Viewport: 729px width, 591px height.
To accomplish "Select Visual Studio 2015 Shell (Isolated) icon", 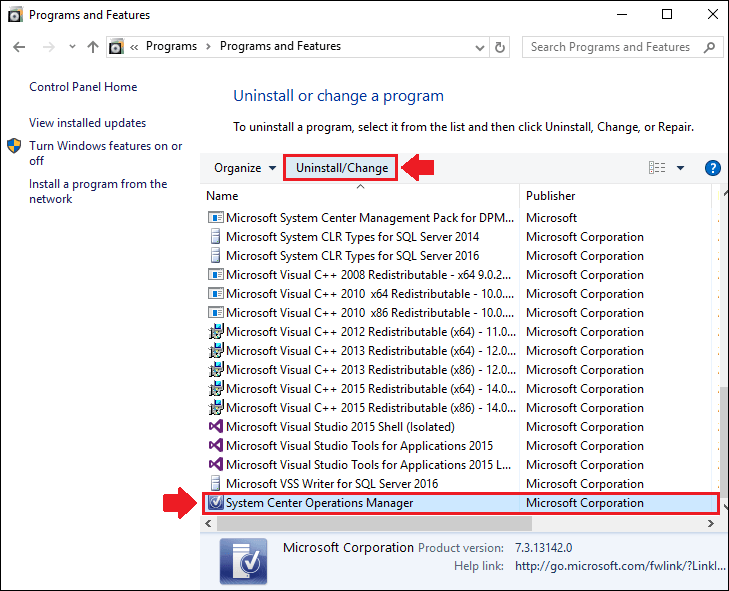I will pos(216,426).
